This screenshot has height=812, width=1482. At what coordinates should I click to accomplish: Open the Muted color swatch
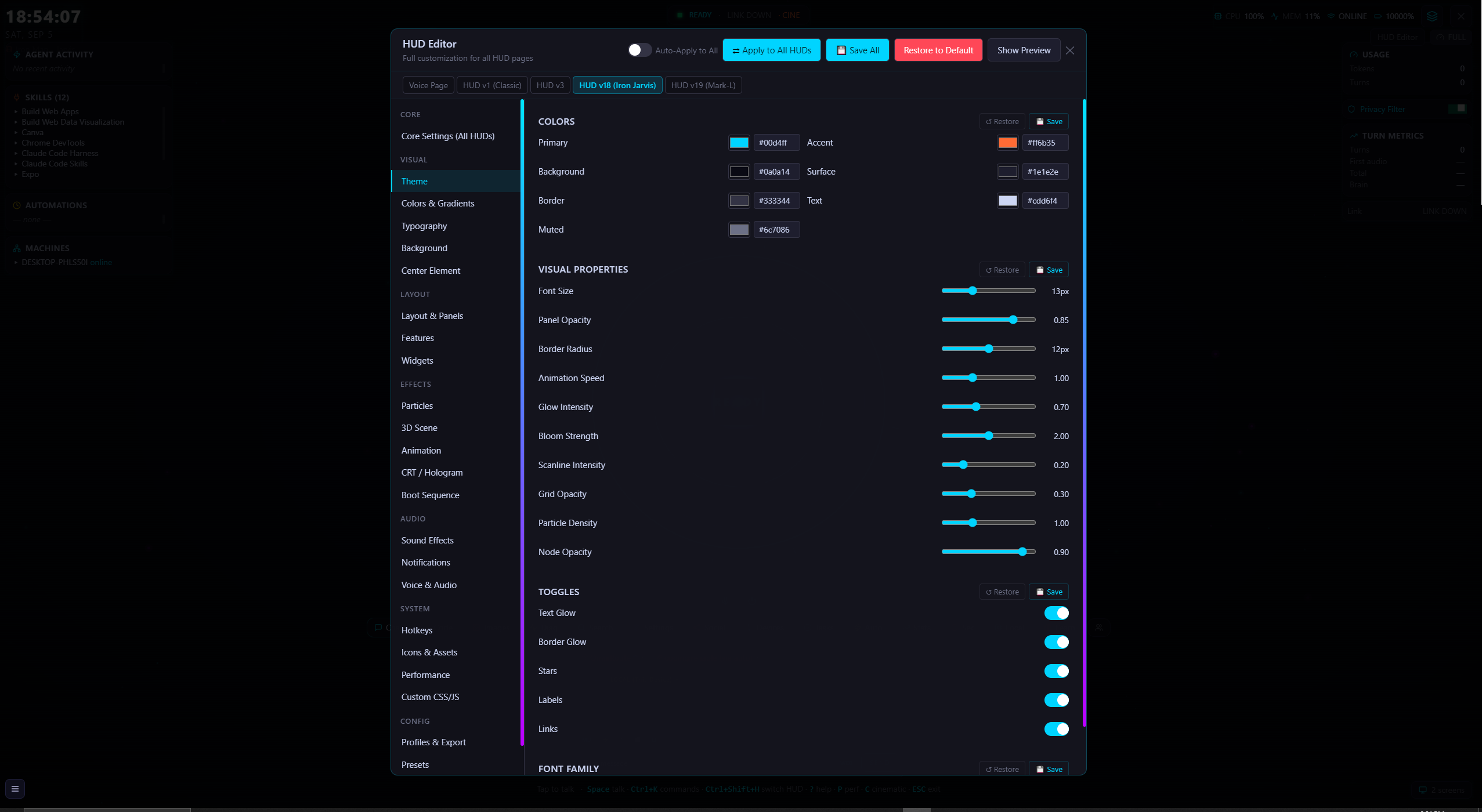click(739, 230)
